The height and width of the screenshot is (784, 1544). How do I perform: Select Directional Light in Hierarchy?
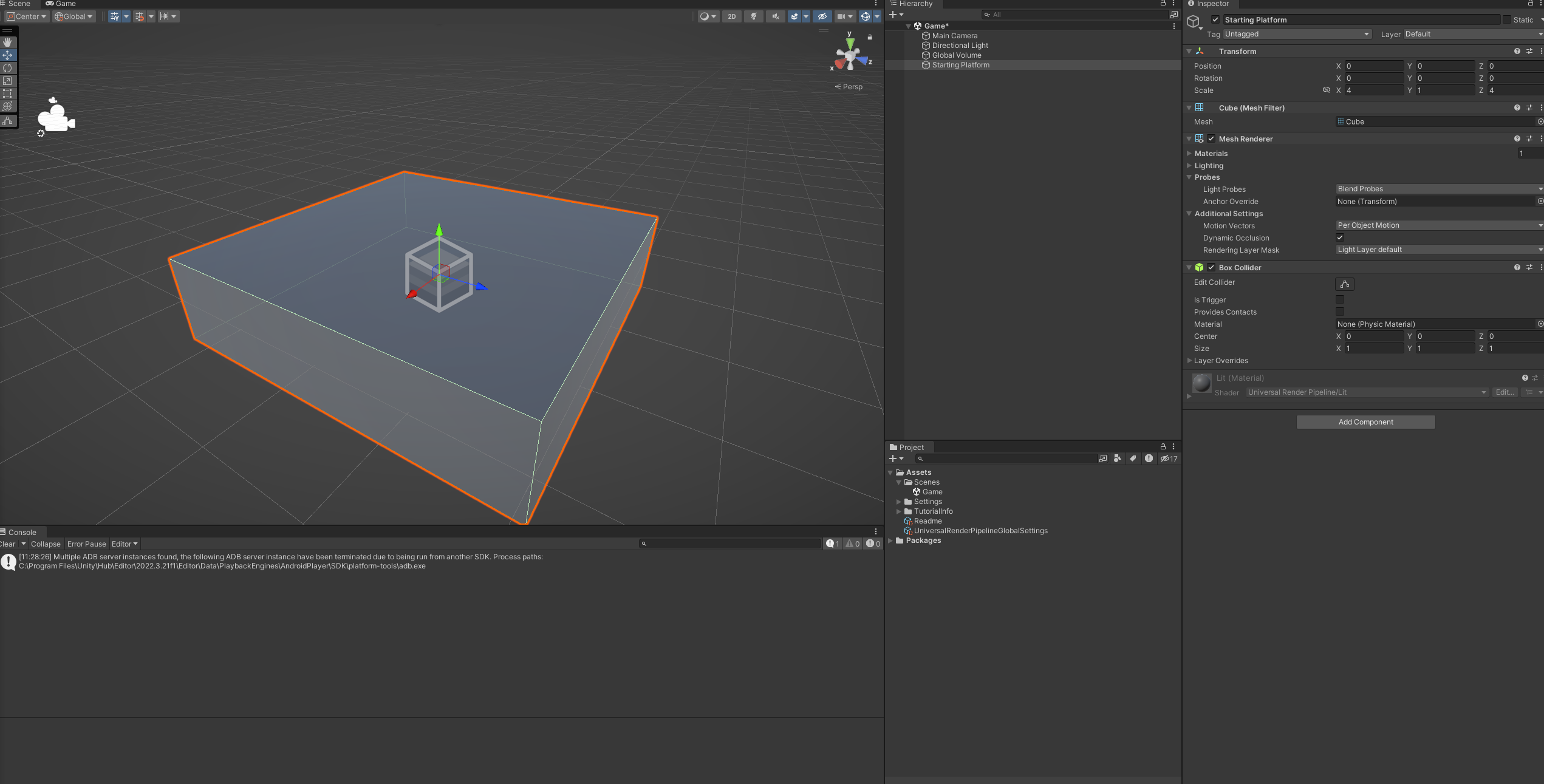point(960,46)
